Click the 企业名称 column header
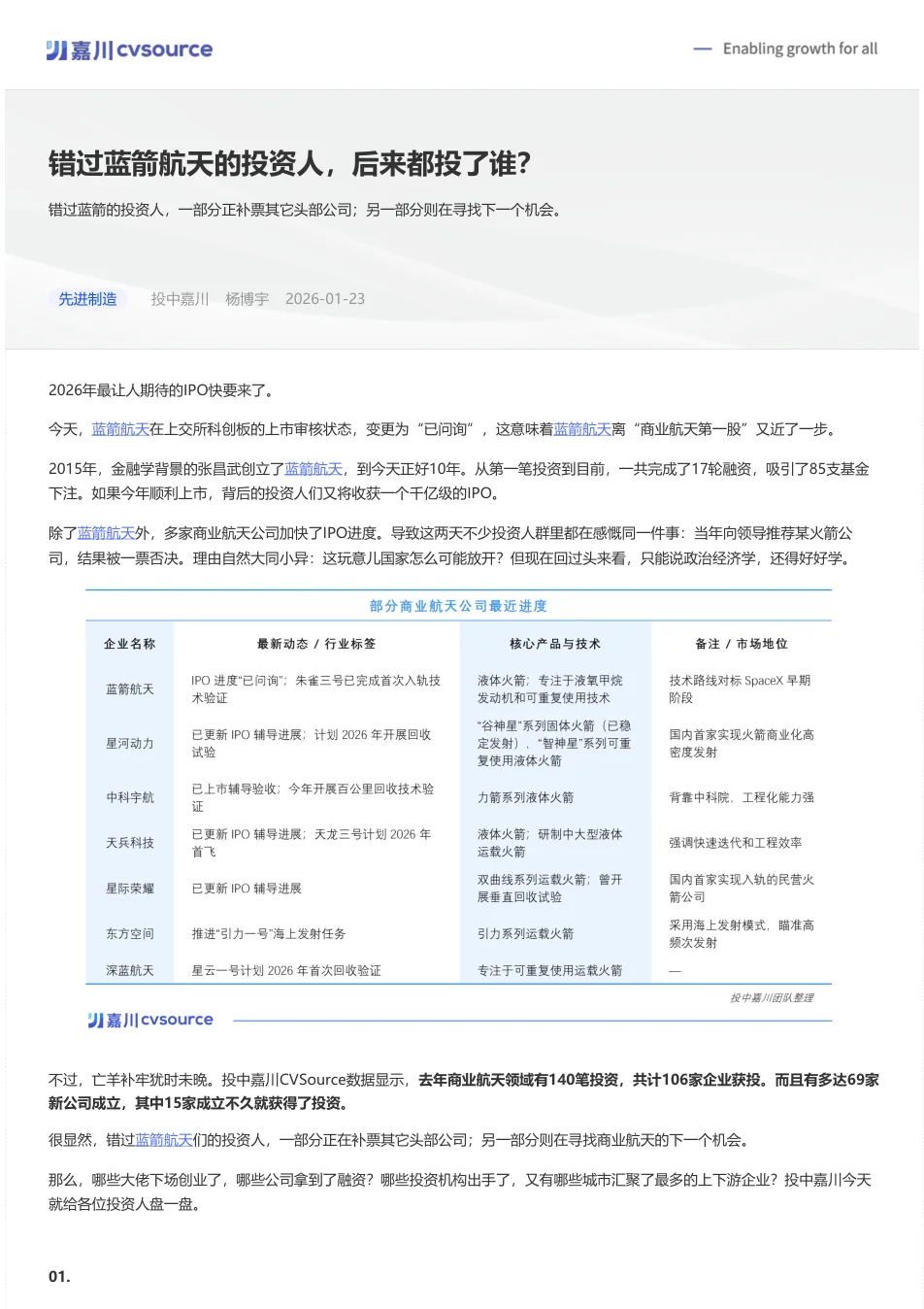 130,644
